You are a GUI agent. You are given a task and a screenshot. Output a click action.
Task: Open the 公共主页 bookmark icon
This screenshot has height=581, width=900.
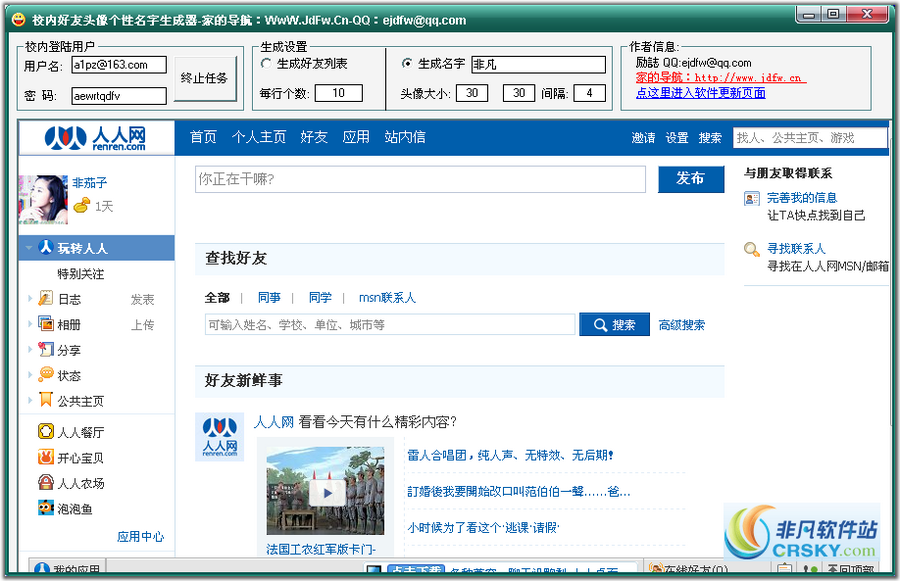tap(46, 400)
